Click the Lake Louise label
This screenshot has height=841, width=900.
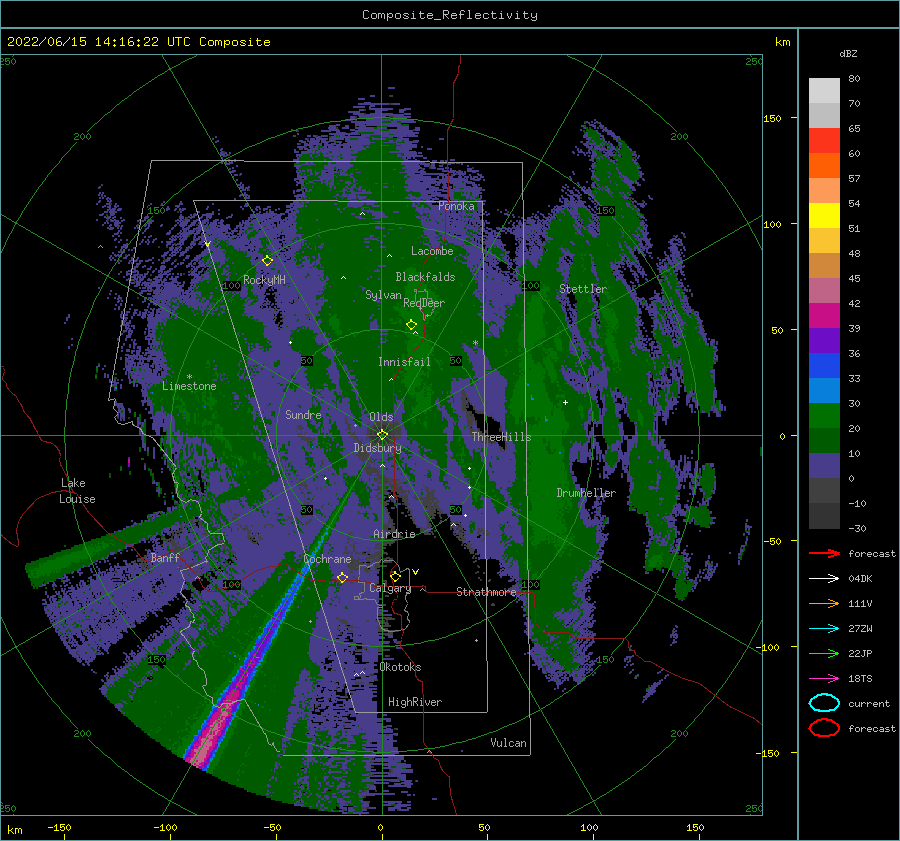pyautogui.click(x=77, y=491)
